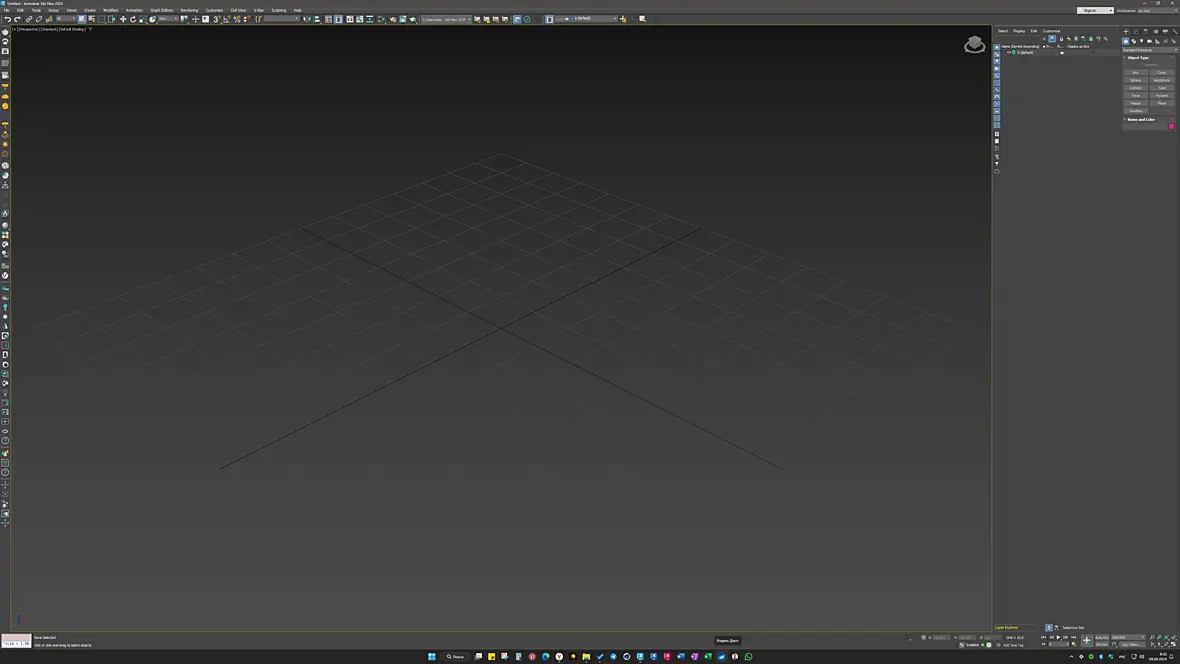This screenshot has height=664, width=1180.
Task: Switch to the Motion command panel tab
Action: click(1155, 32)
